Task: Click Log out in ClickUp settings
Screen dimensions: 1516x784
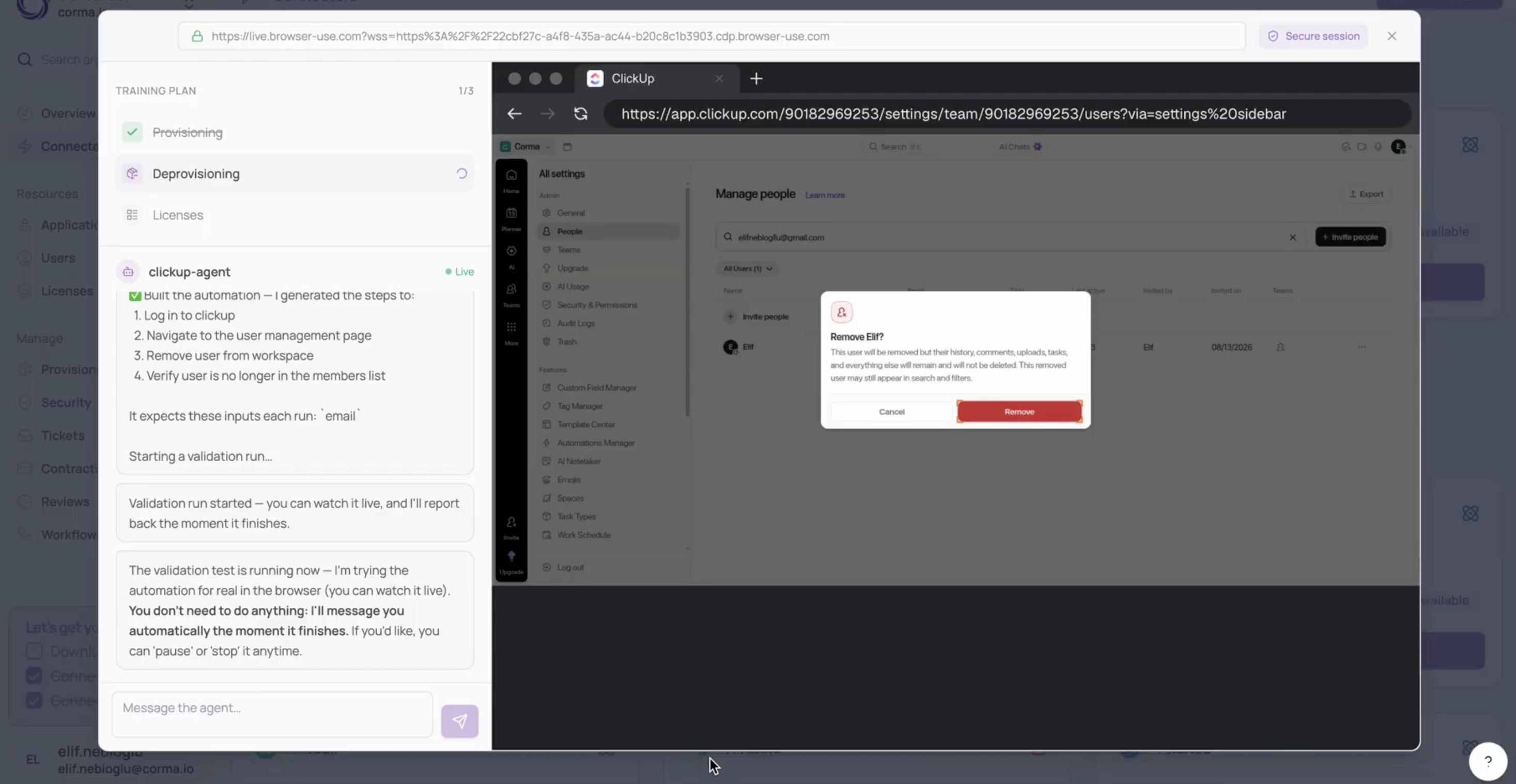Action: tap(609, 567)
